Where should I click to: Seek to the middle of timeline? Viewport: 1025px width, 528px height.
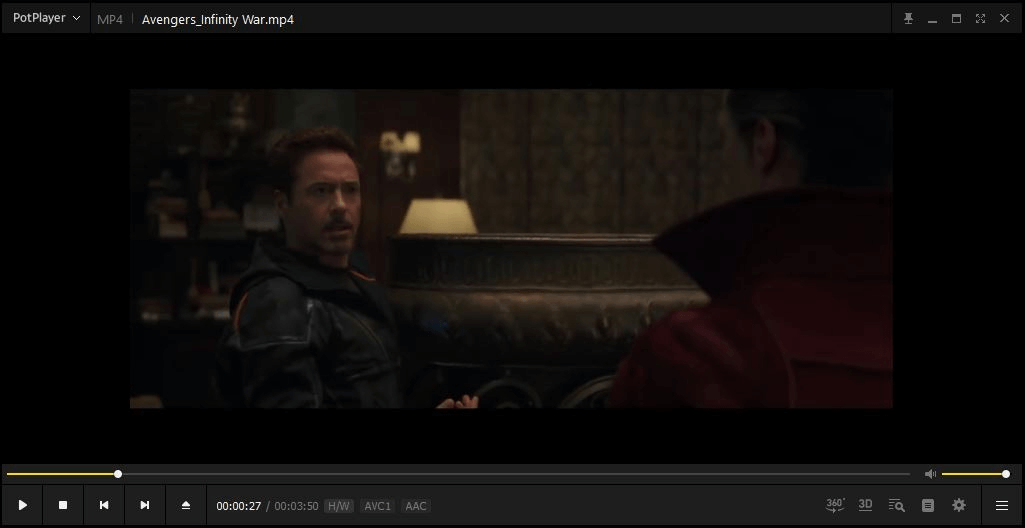click(x=458, y=474)
